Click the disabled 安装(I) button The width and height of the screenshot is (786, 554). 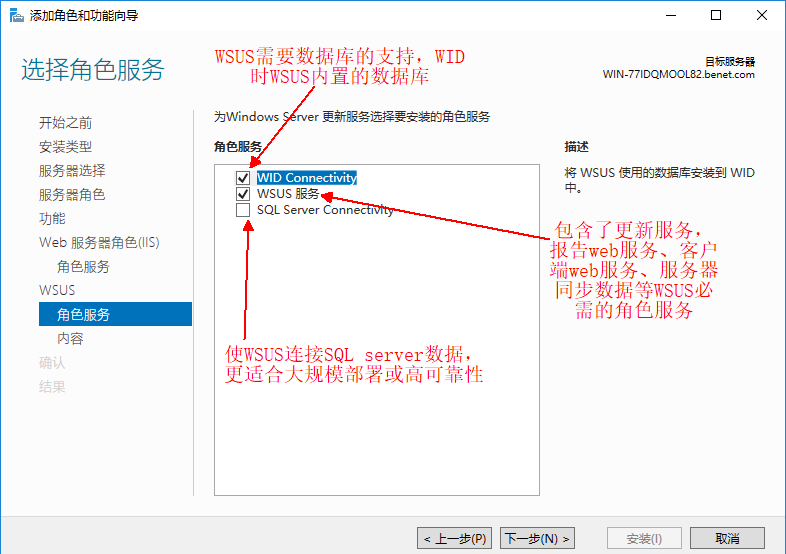click(x=644, y=538)
